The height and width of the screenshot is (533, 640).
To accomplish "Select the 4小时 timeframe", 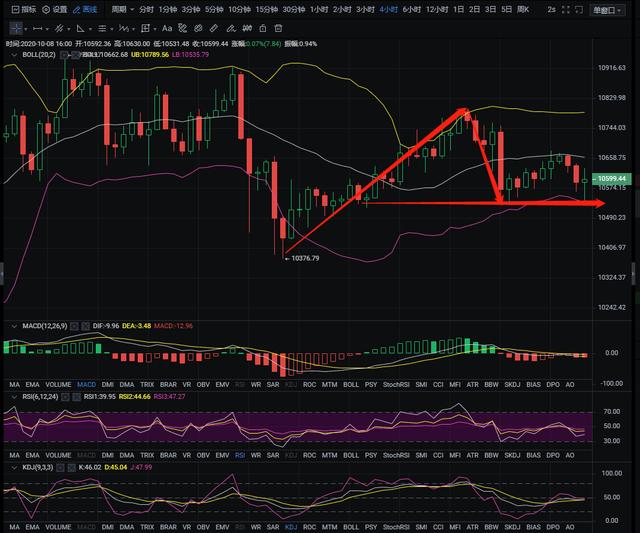I will click(388, 9).
